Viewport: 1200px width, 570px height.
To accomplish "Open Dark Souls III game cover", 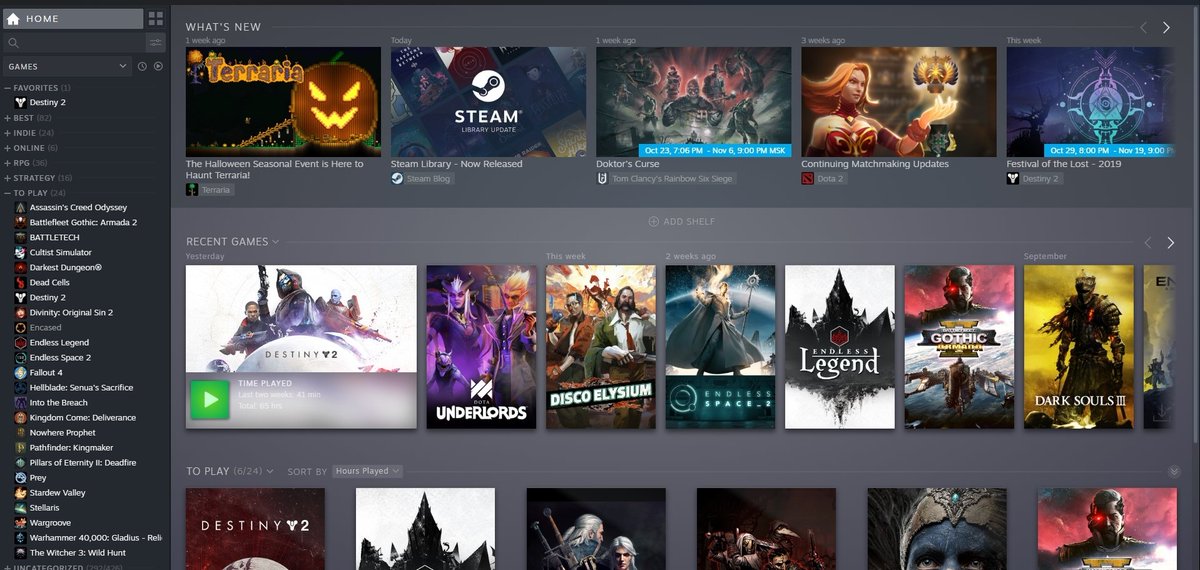I will coord(1079,347).
